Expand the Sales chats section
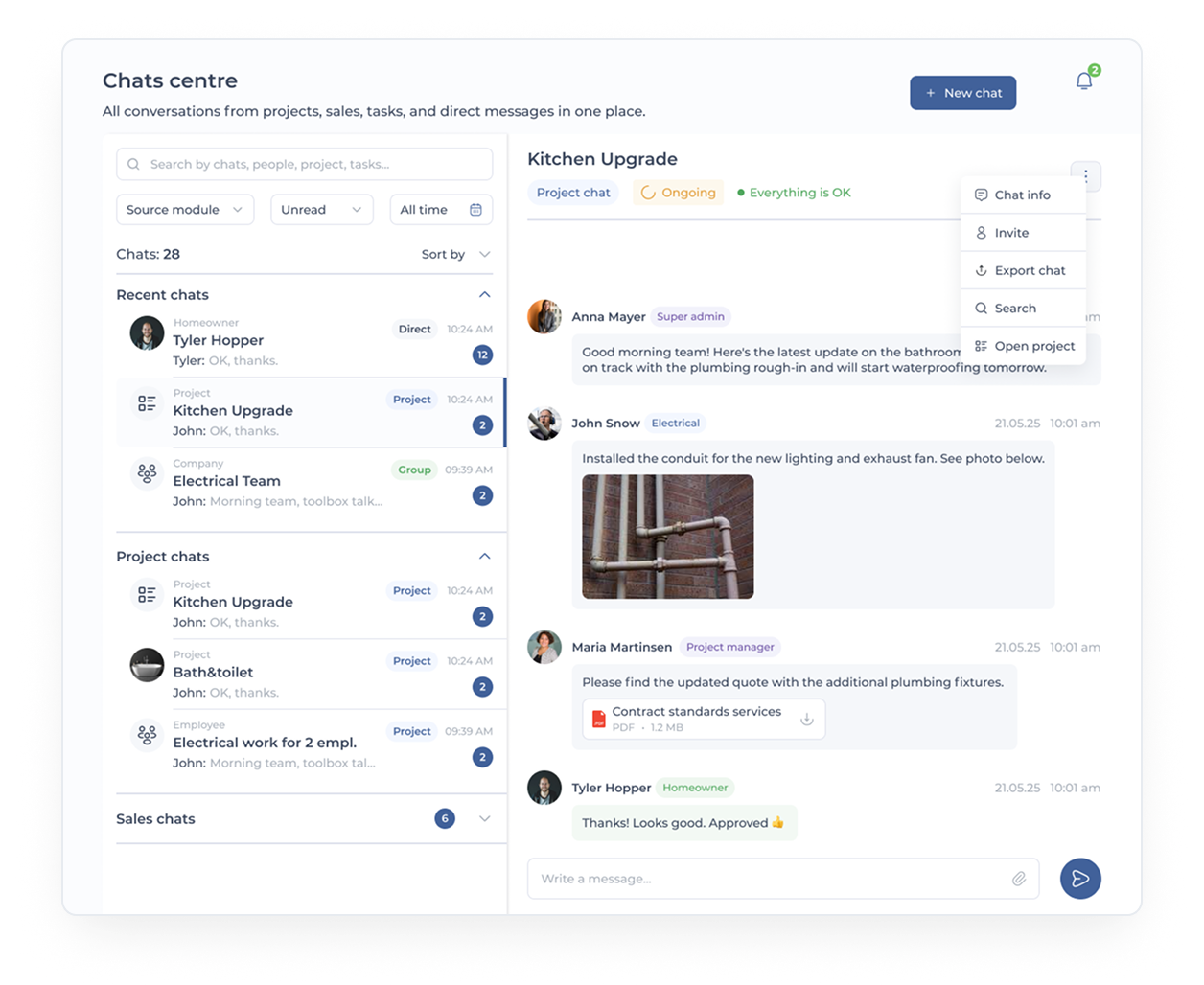Viewport: 1204px width, 985px height. (x=485, y=819)
